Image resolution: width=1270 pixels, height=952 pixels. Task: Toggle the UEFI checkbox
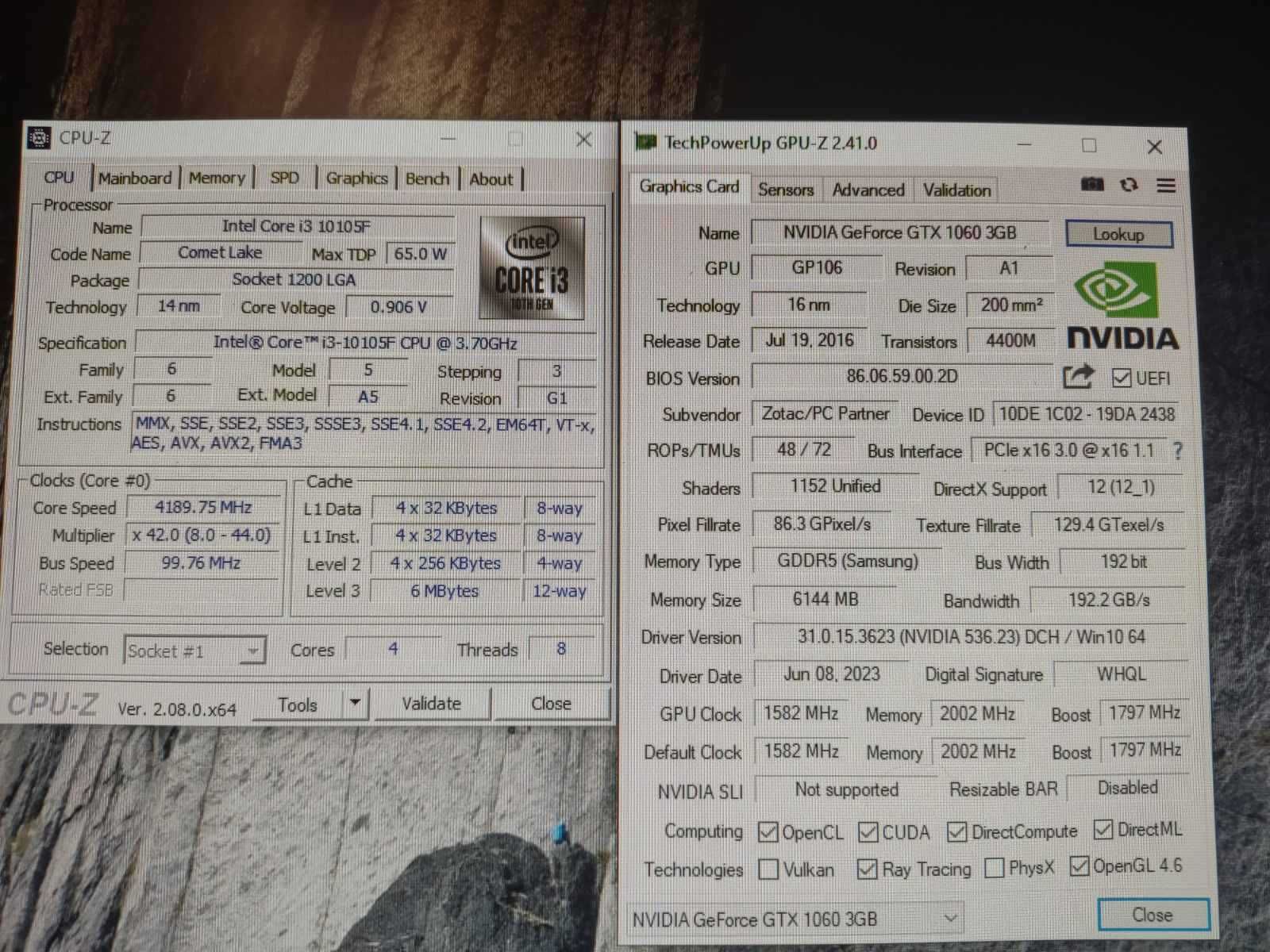1121,378
